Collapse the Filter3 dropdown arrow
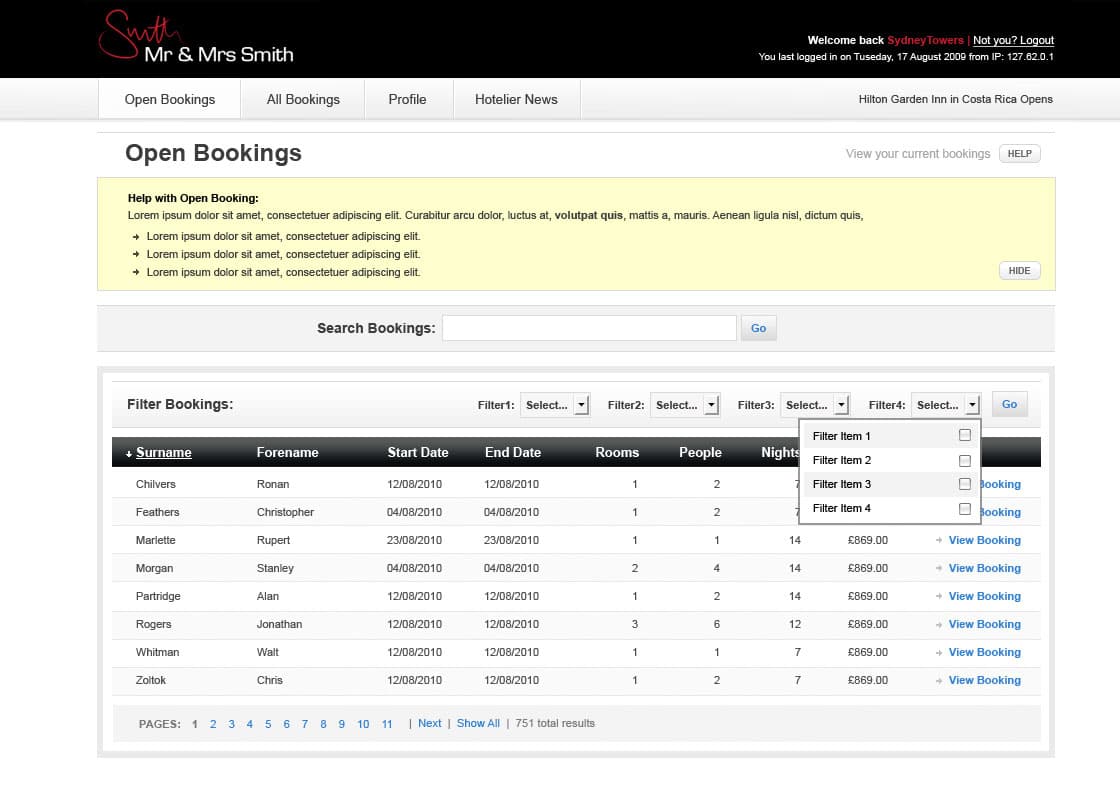Viewport: 1120px width, 800px height. click(841, 405)
